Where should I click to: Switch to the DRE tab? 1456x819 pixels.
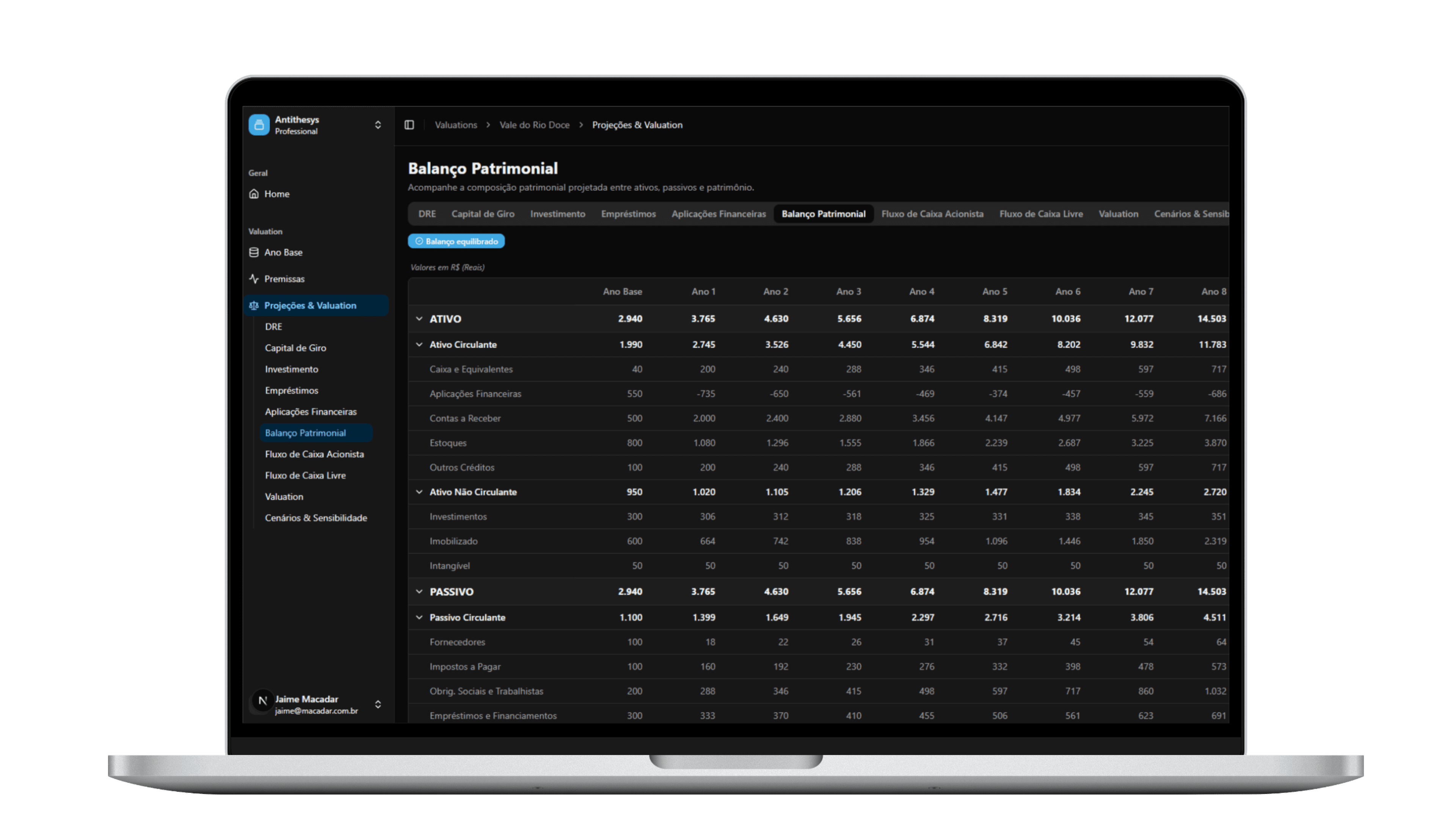pos(427,213)
